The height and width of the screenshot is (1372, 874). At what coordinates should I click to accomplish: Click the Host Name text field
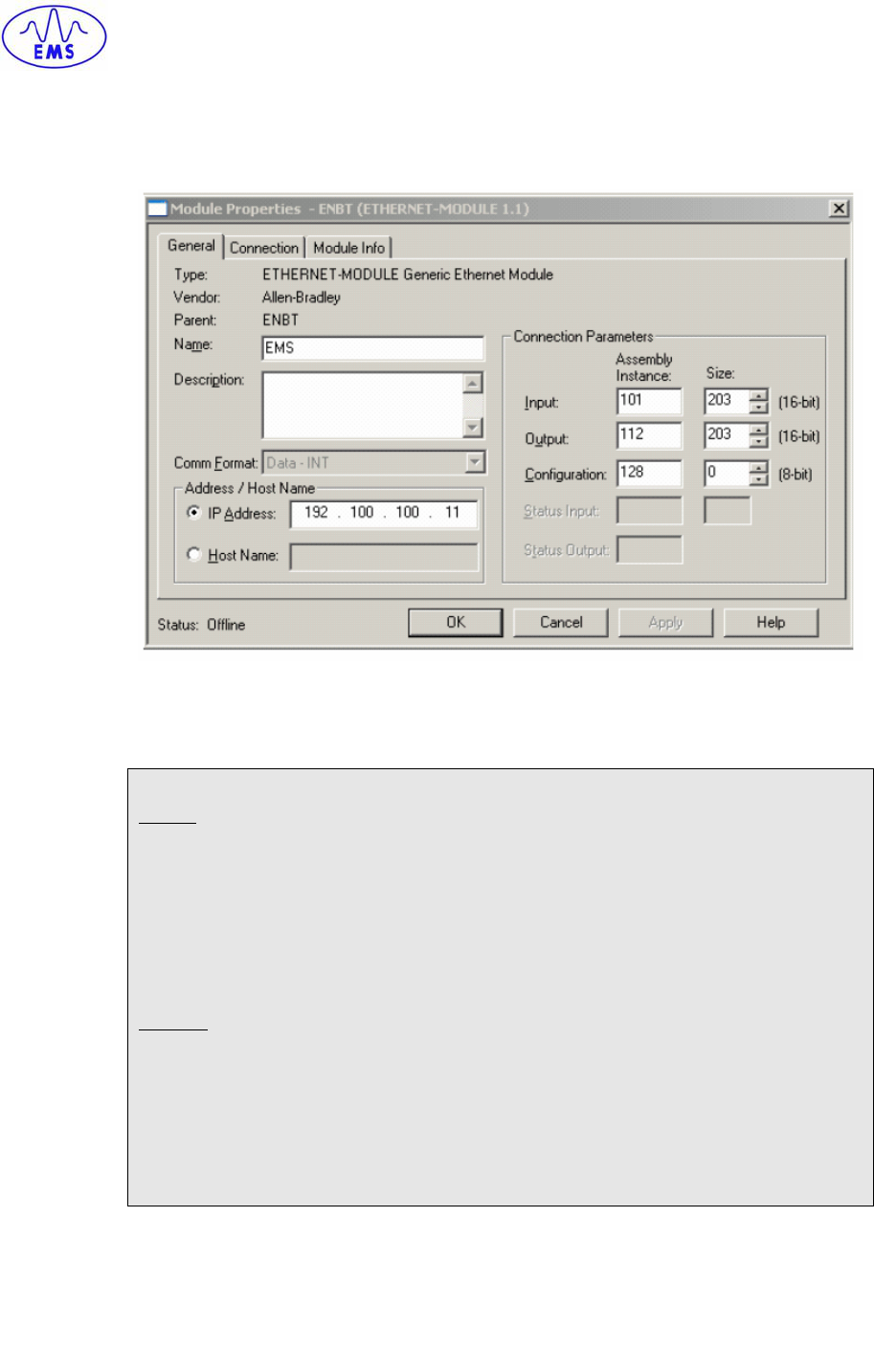[384, 557]
